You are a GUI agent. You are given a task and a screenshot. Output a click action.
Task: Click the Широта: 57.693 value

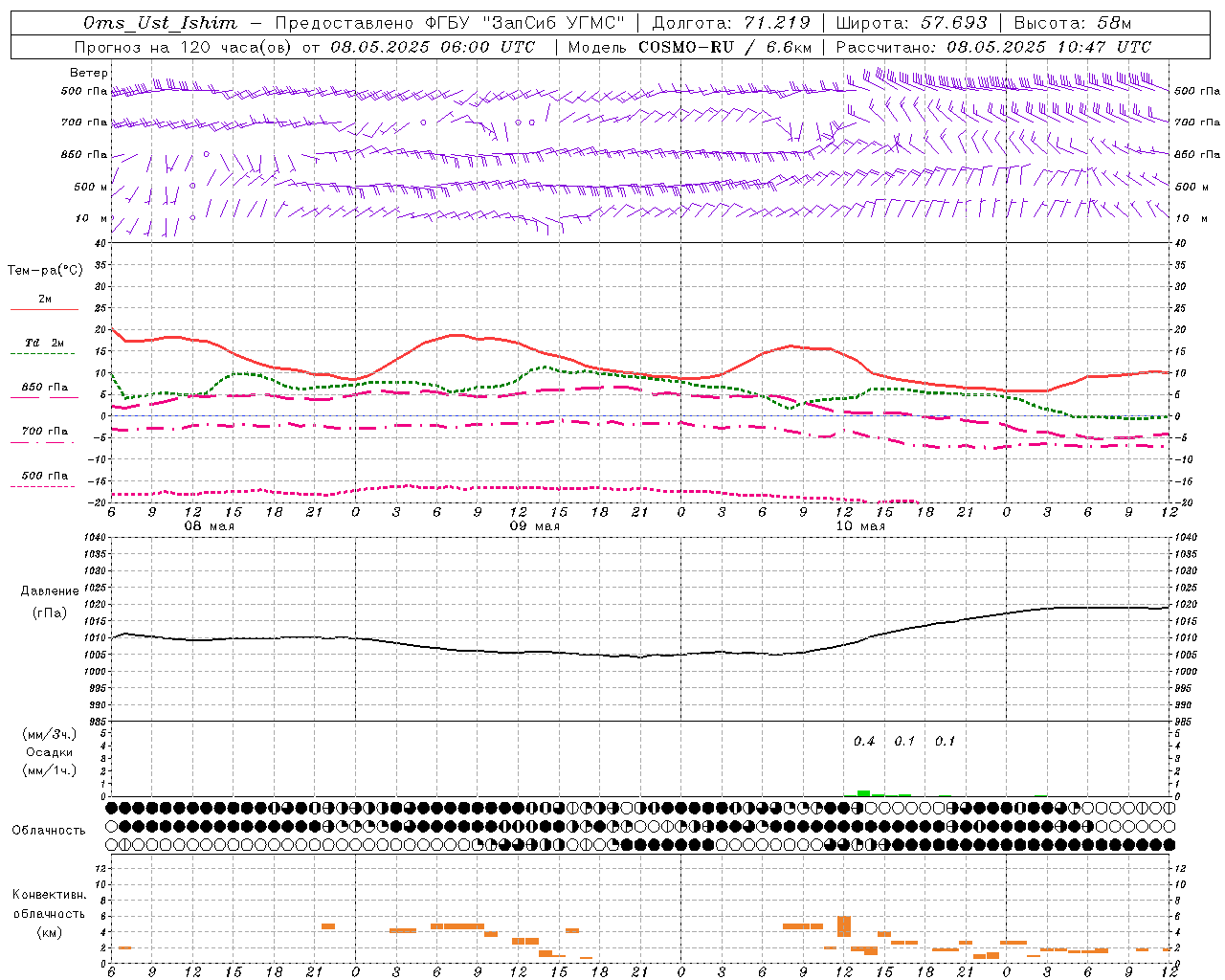(911, 23)
